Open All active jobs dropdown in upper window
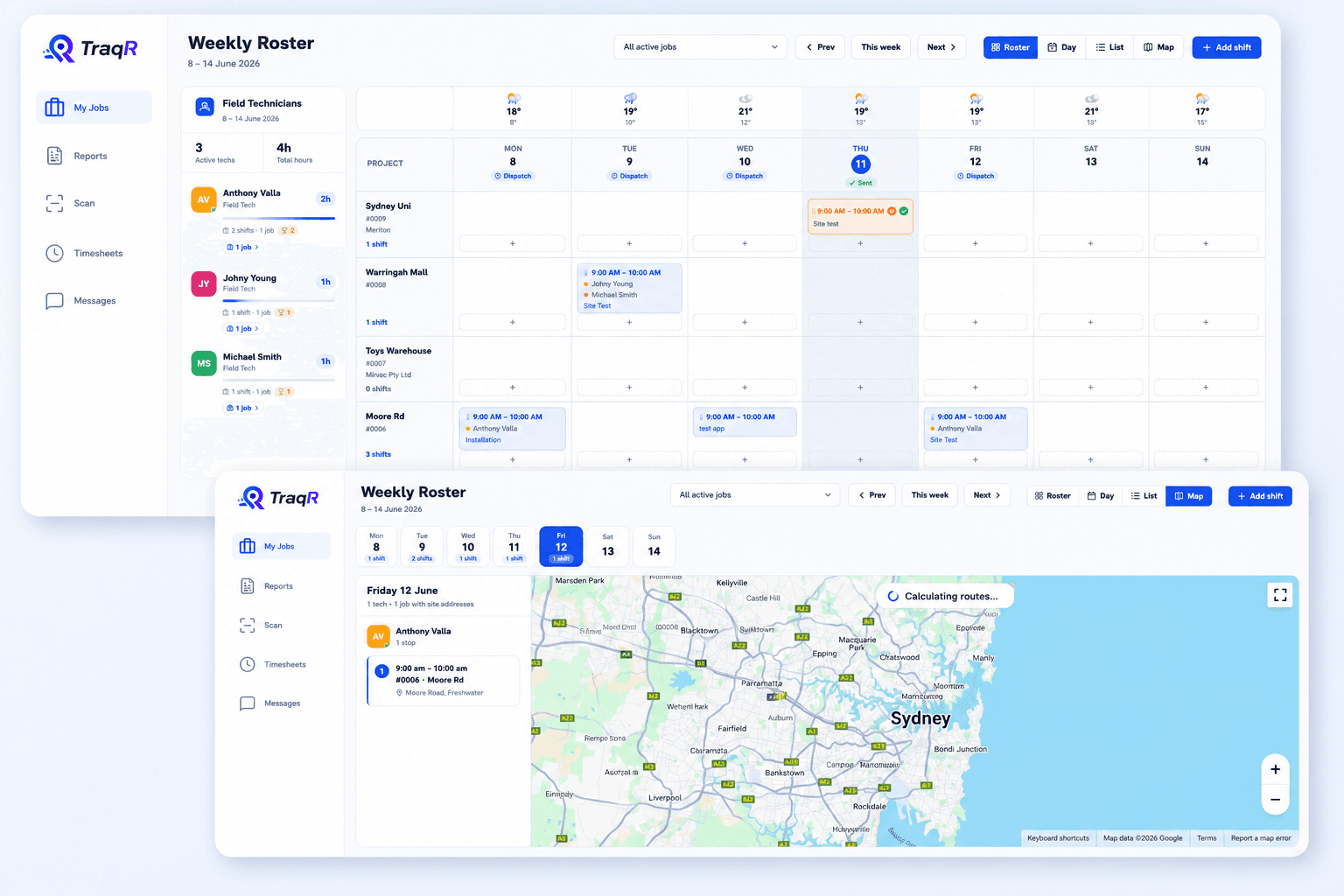The width and height of the screenshot is (1344, 896). pyautogui.click(x=700, y=47)
